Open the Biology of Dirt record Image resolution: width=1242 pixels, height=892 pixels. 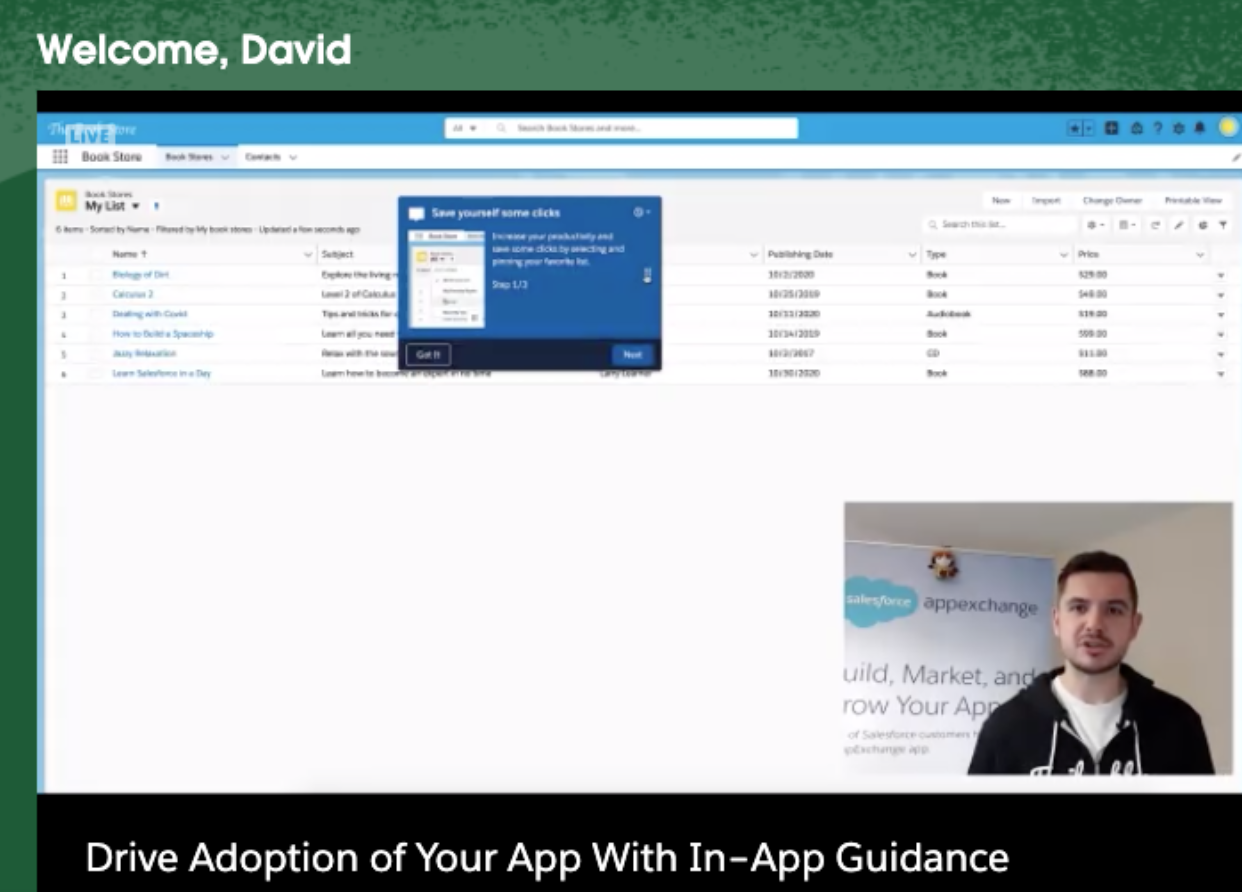point(141,274)
